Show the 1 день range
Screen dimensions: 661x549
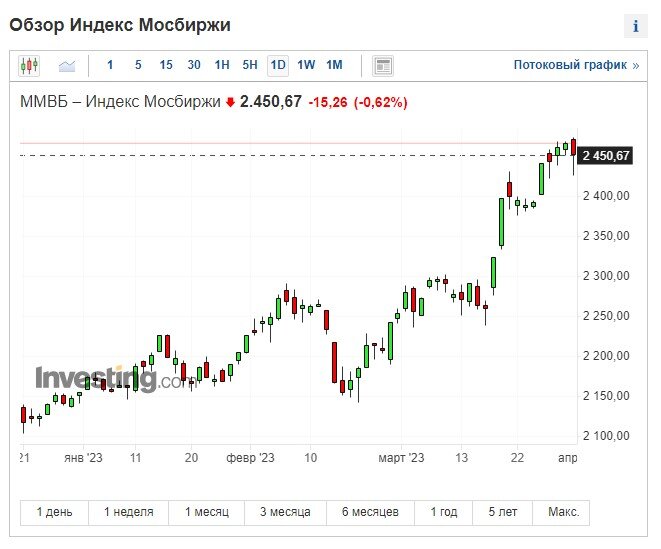(54, 512)
